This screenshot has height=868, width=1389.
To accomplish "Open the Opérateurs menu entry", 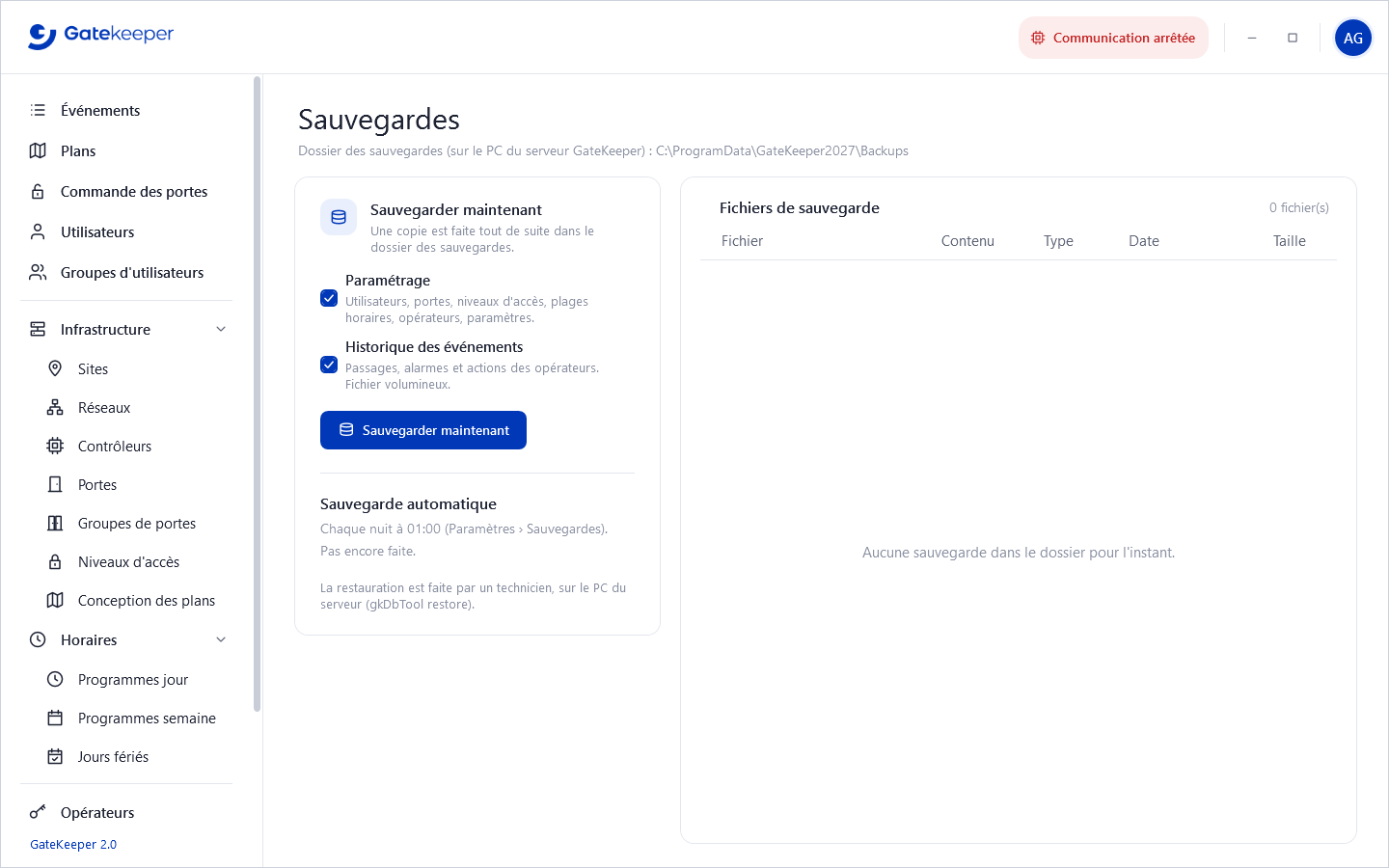I will pos(126,812).
